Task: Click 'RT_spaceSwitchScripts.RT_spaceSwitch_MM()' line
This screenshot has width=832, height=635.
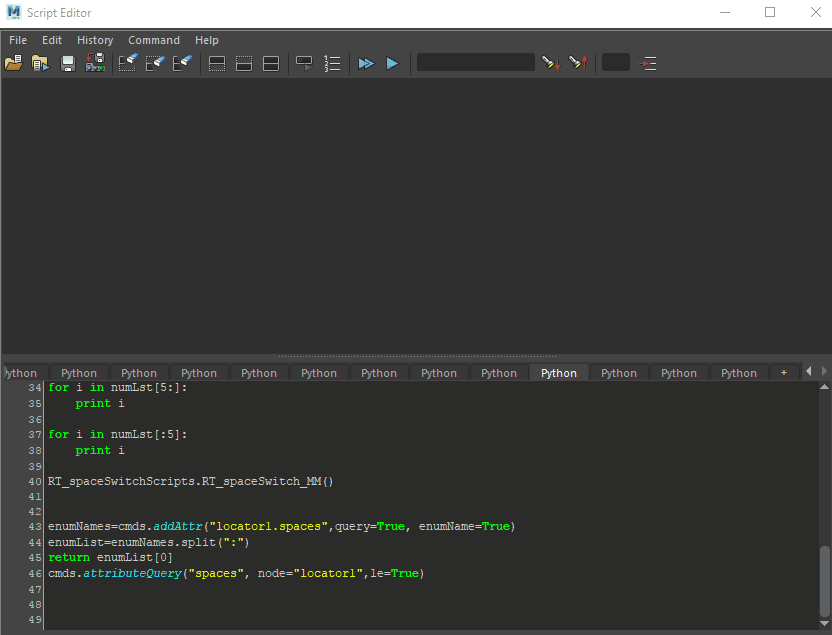Action: coord(190,482)
